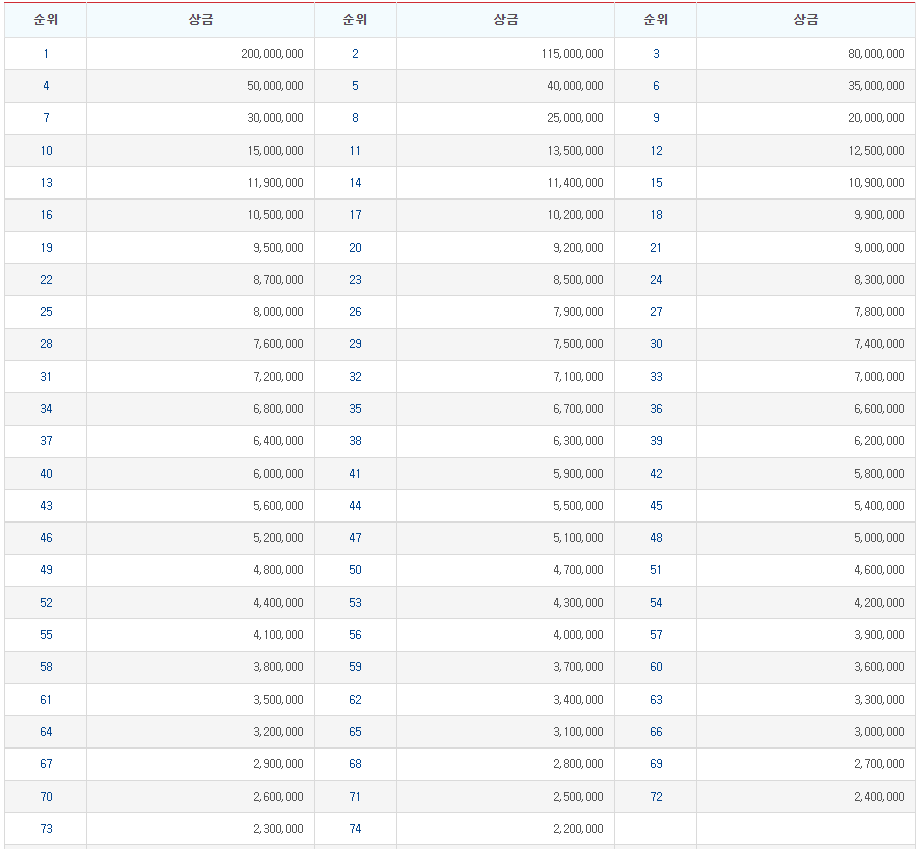922x849 pixels.
Task: Select the prize 4,700,000
Action: (x=578, y=570)
